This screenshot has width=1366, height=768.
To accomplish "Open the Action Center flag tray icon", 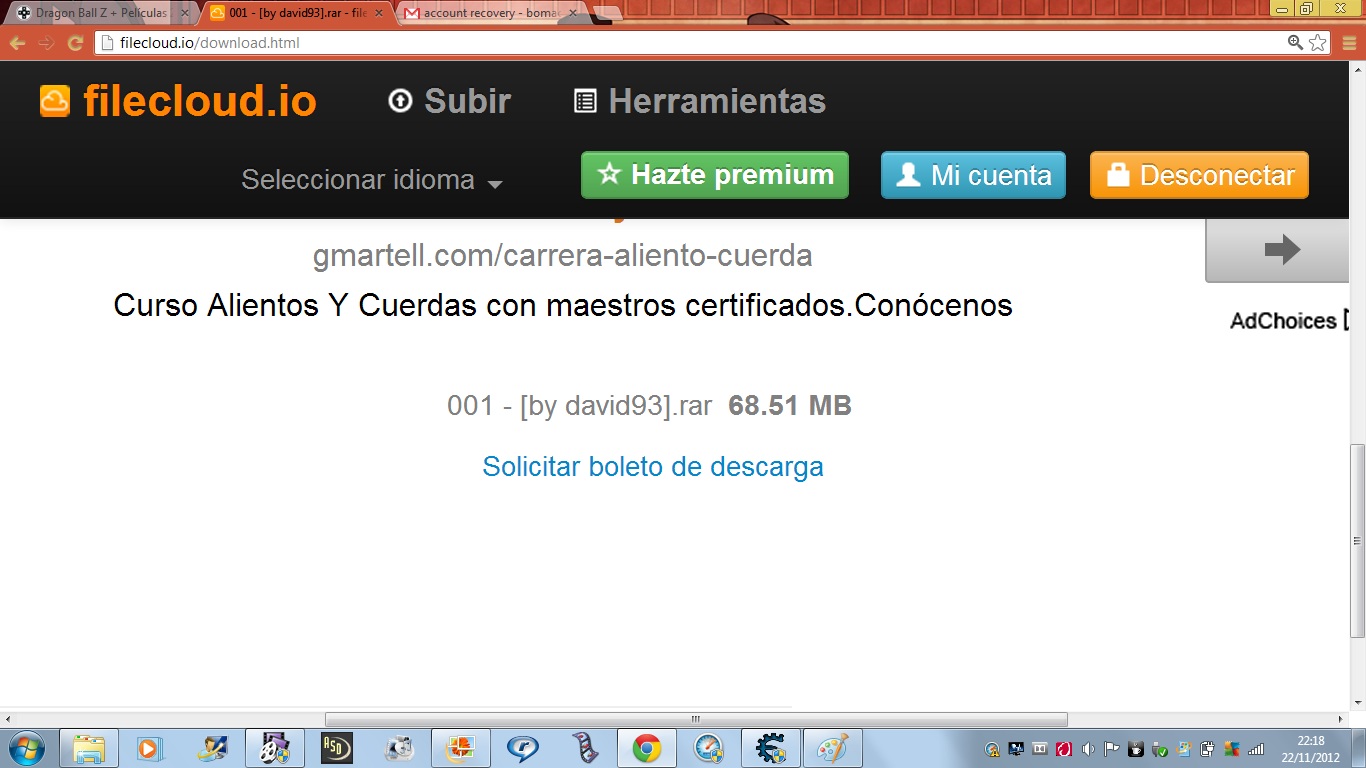I will pyautogui.click(x=1111, y=748).
